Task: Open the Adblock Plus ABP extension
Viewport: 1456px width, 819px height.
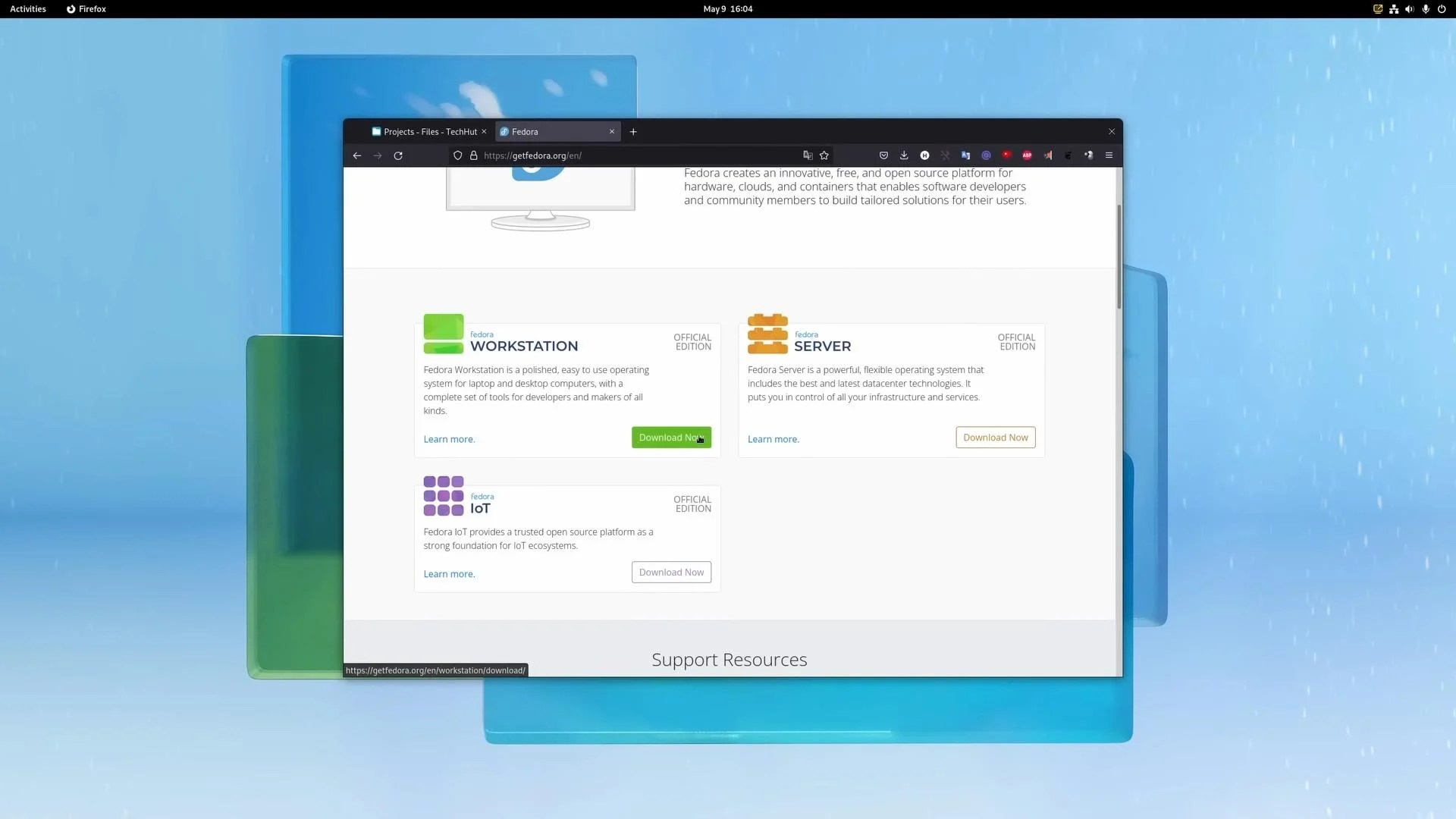Action: click(x=1027, y=155)
